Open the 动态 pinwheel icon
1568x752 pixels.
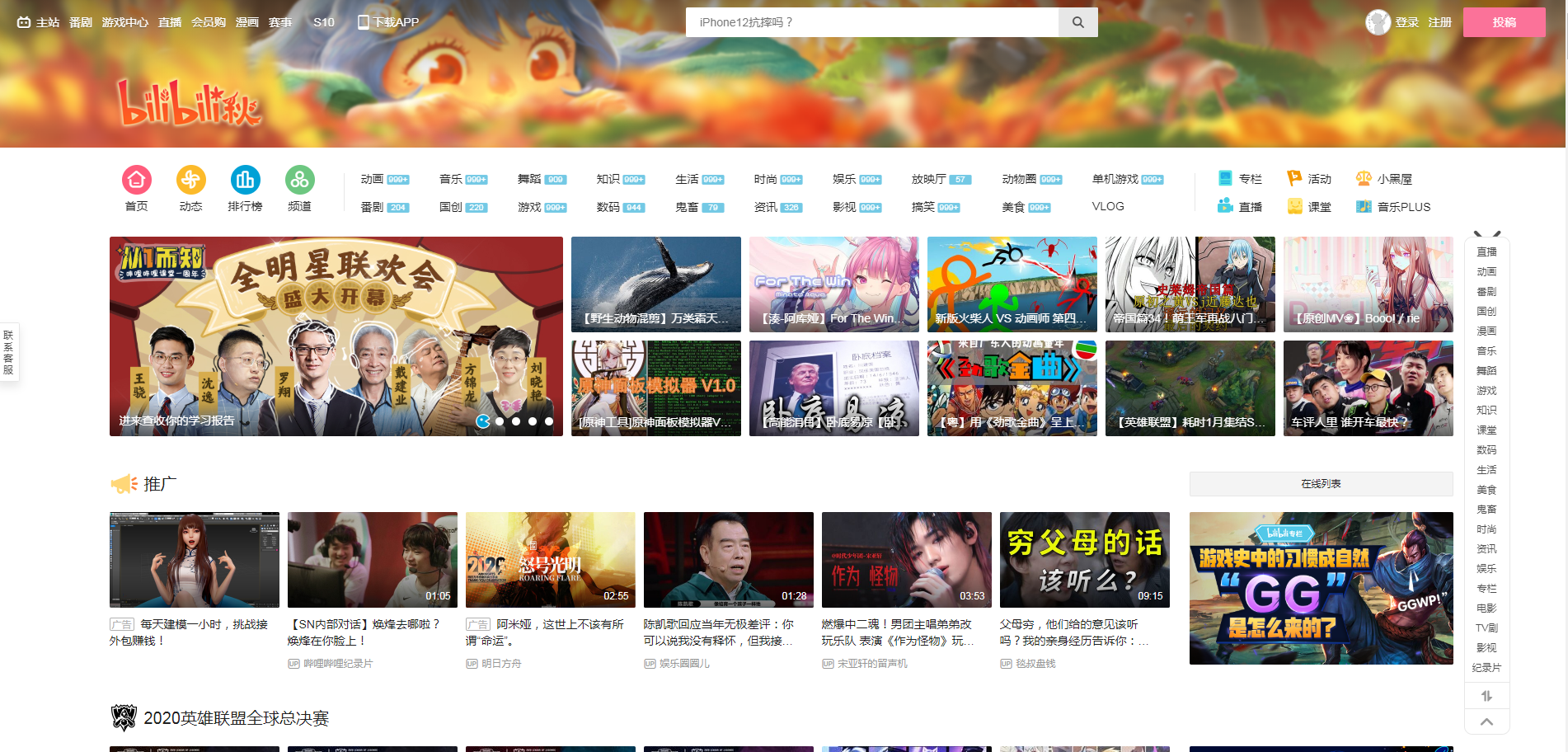coord(190,180)
